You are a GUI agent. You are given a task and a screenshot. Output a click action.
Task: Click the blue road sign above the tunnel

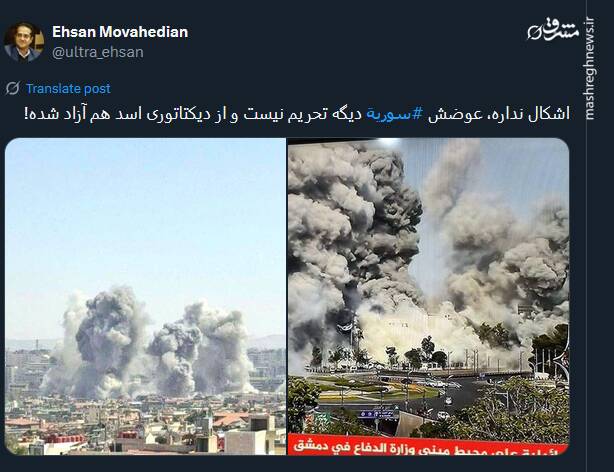(377, 413)
